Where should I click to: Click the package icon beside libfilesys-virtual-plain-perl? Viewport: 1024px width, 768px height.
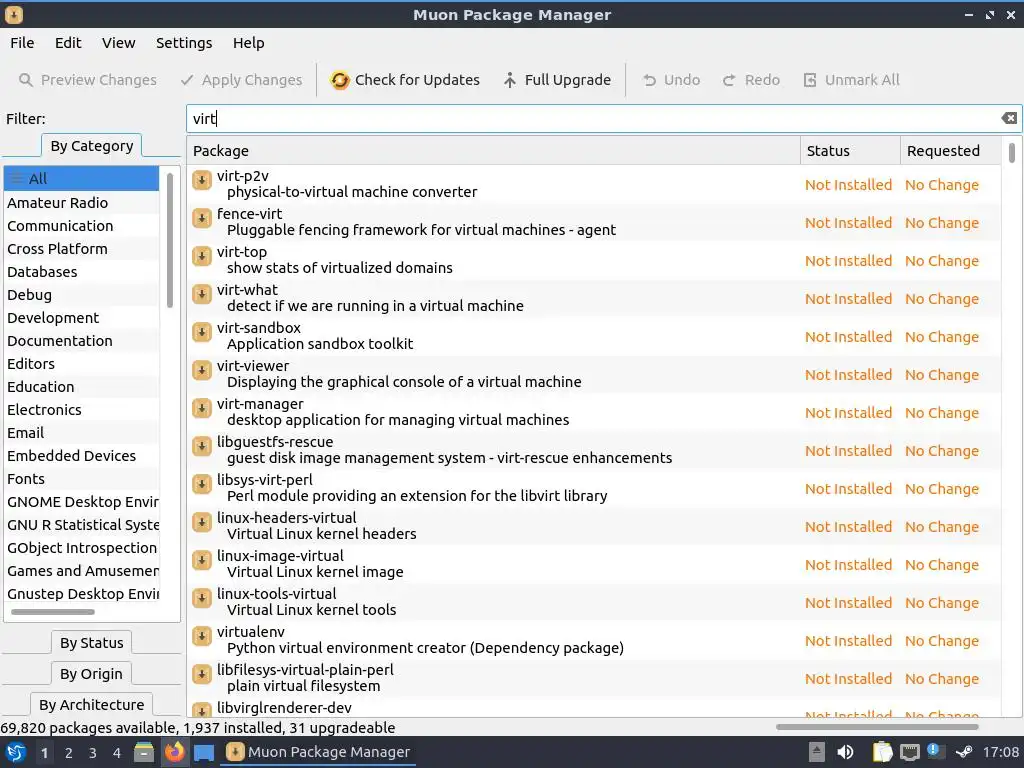point(202,674)
